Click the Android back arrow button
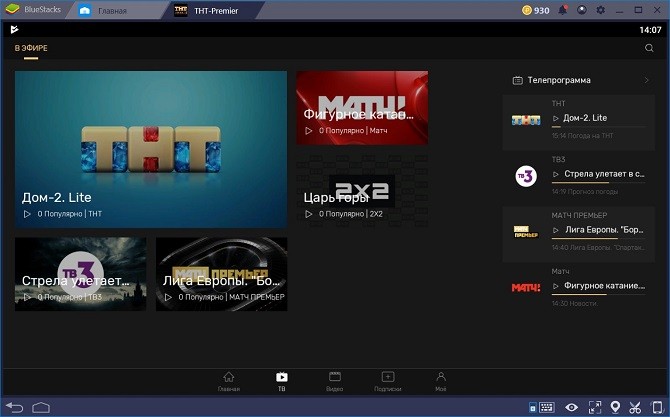 15,407
